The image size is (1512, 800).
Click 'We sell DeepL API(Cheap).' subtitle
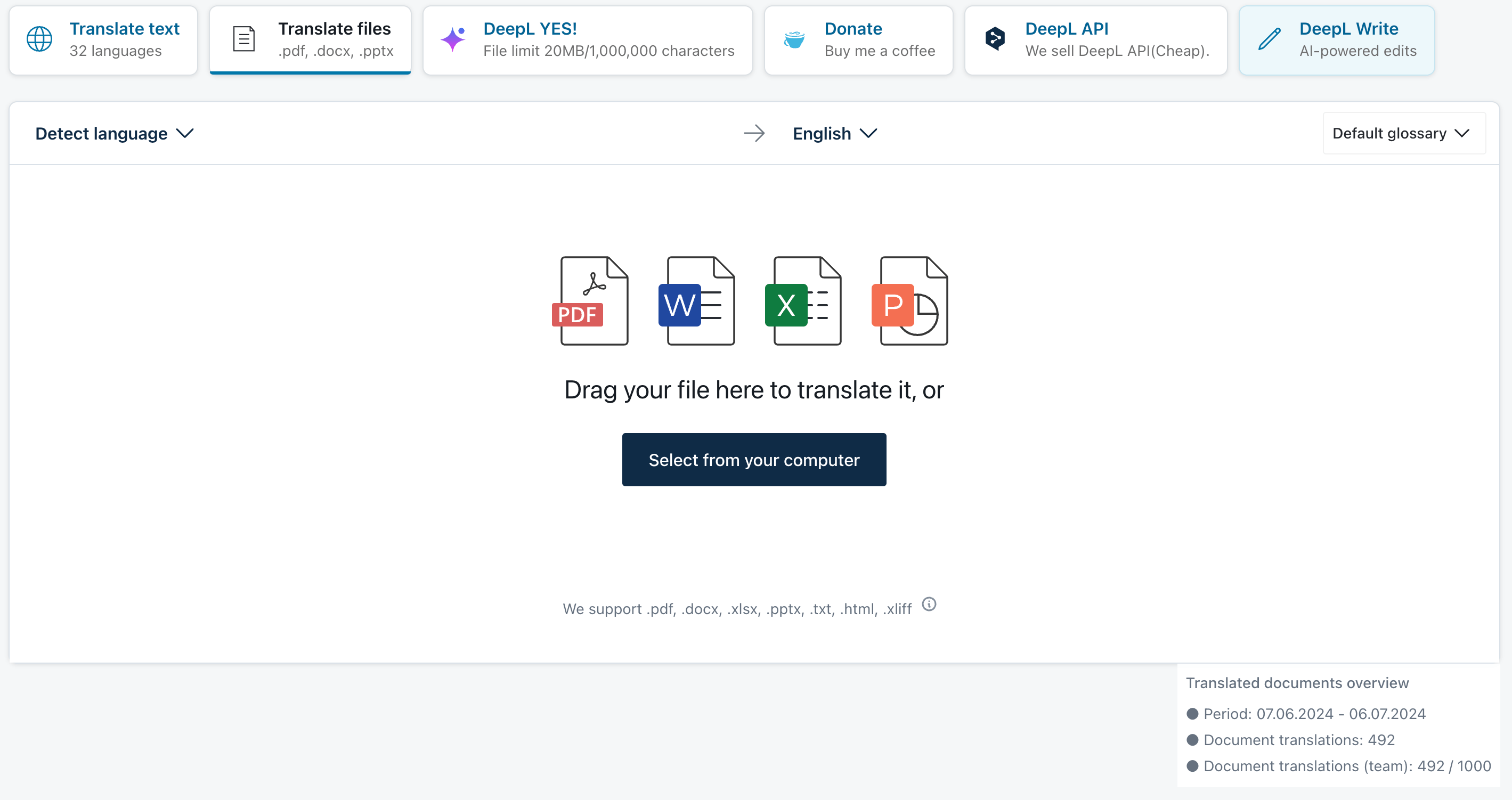tap(1118, 51)
